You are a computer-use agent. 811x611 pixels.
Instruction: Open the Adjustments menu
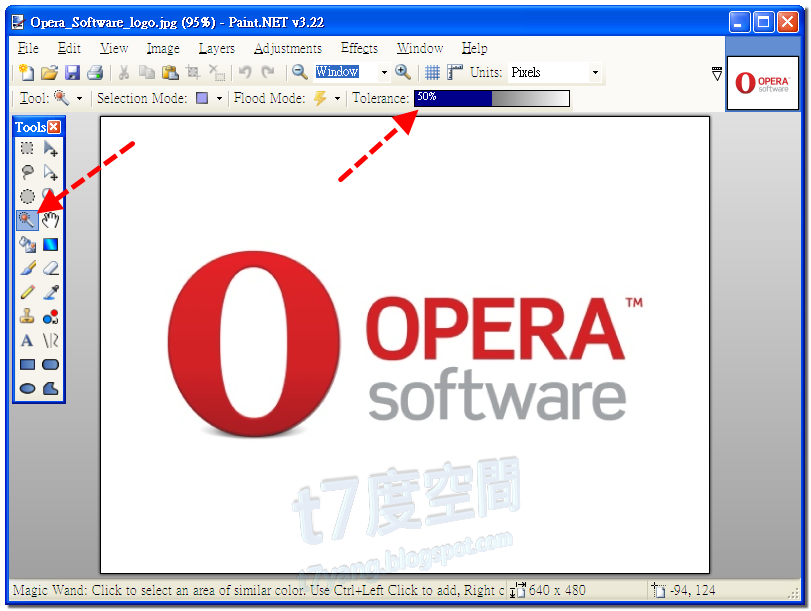[x=288, y=48]
